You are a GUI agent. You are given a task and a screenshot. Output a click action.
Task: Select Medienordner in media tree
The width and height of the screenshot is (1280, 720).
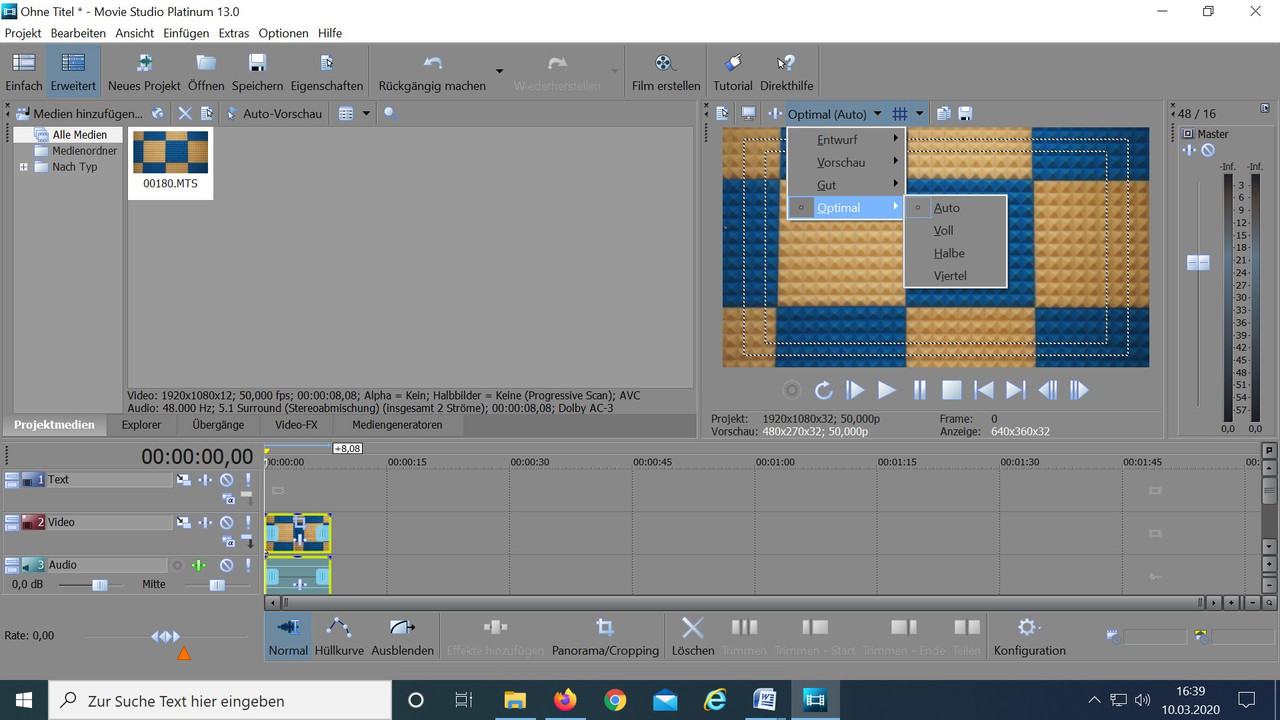tap(84, 151)
